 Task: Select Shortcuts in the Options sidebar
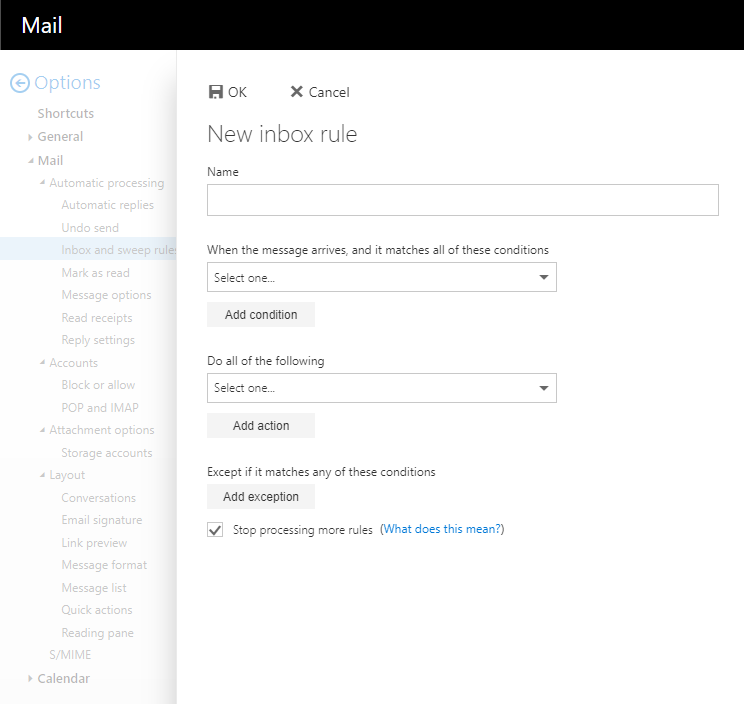(x=66, y=113)
